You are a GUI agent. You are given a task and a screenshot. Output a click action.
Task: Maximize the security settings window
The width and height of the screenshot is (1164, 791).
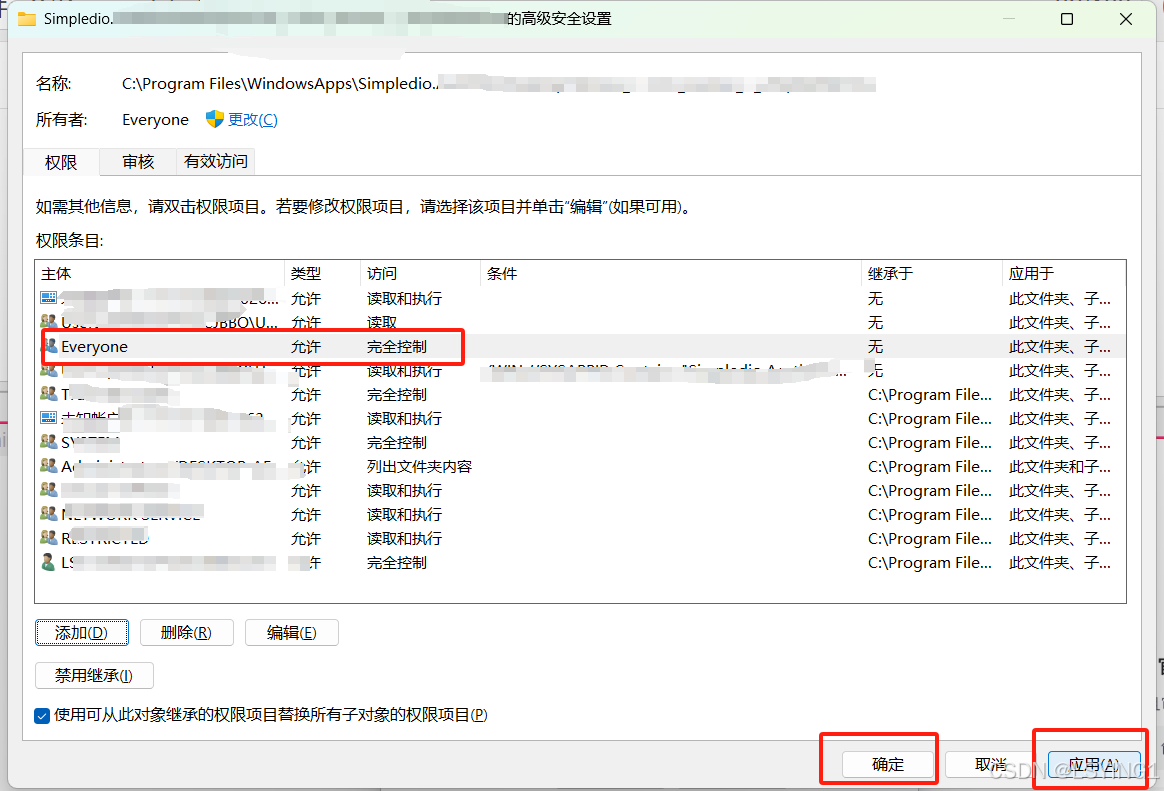click(1067, 19)
